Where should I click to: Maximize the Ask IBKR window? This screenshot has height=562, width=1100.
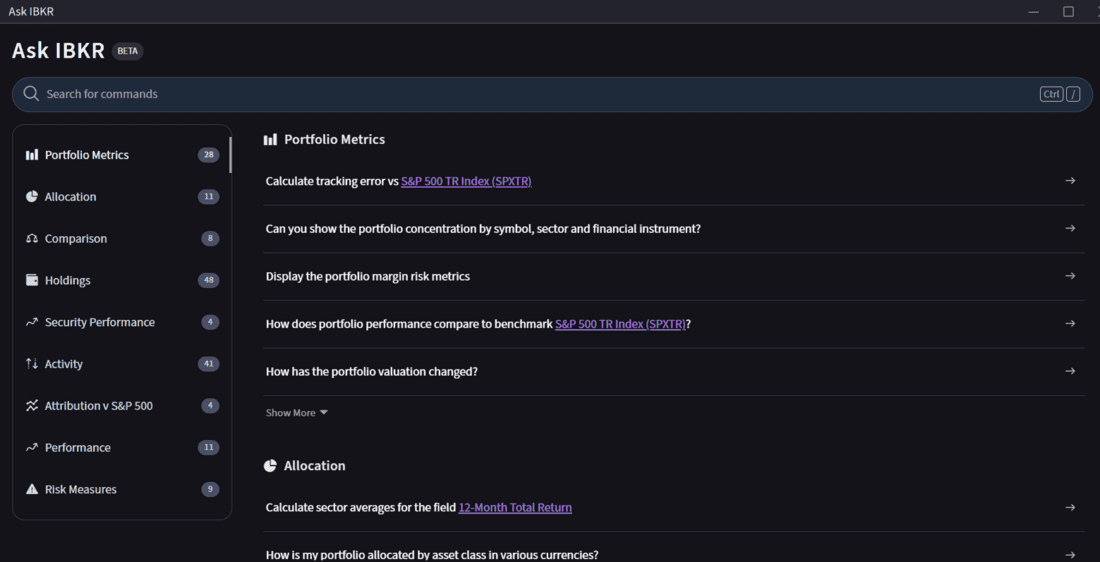[x=1068, y=11]
